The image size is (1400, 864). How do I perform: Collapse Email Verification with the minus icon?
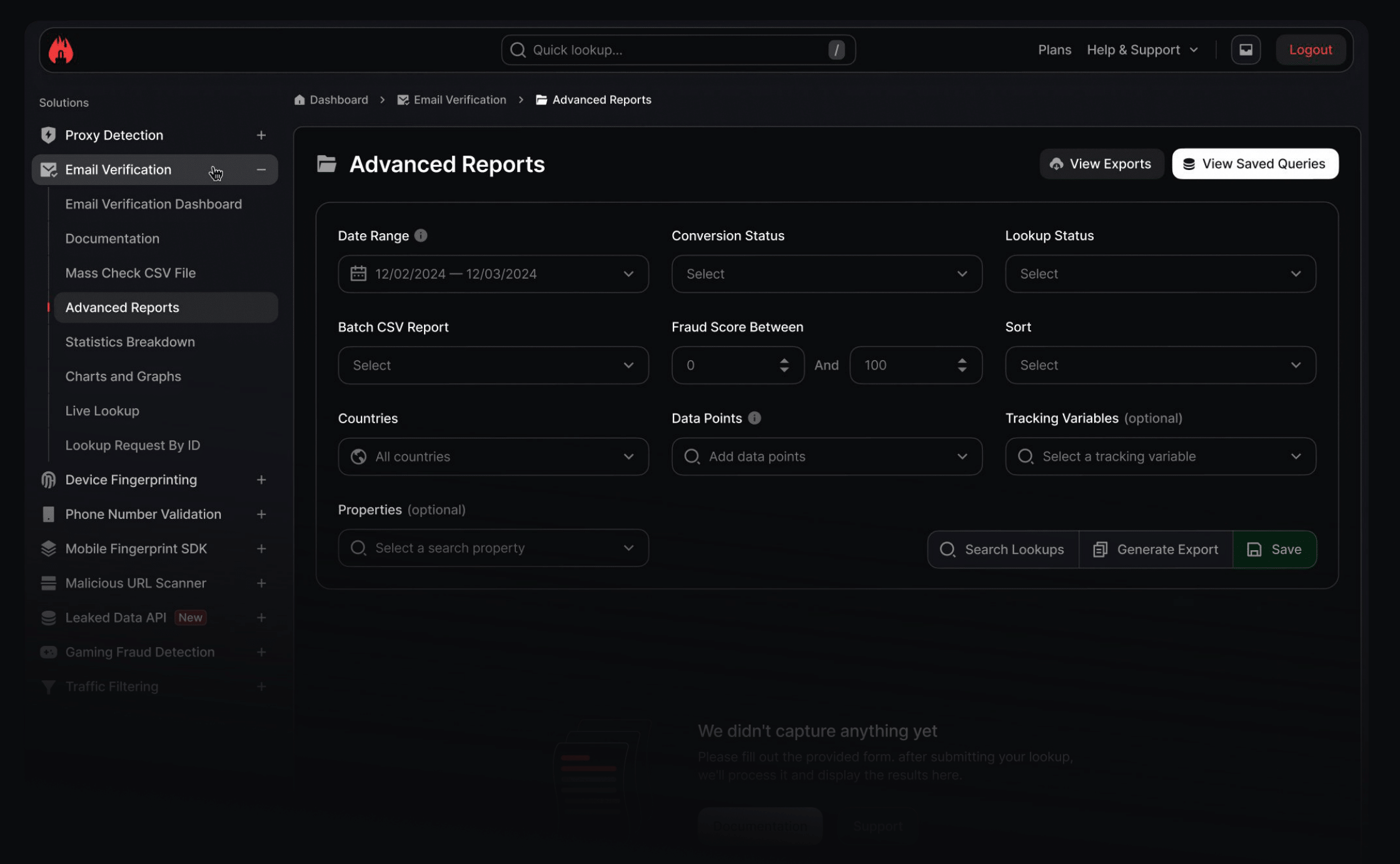pyautogui.click(x=261, y=169)
